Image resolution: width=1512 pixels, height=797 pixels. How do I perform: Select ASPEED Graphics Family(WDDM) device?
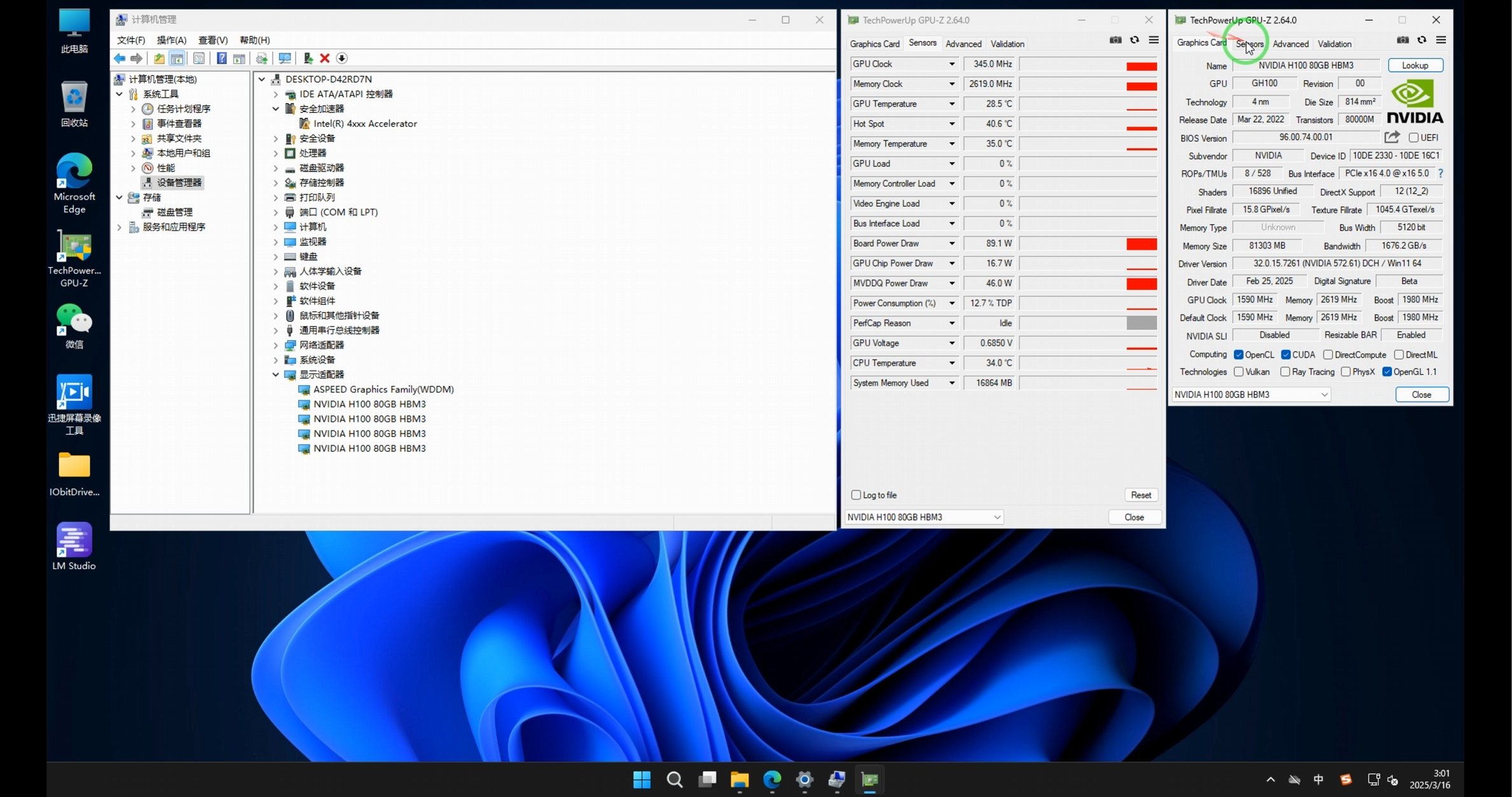[383, 390]
